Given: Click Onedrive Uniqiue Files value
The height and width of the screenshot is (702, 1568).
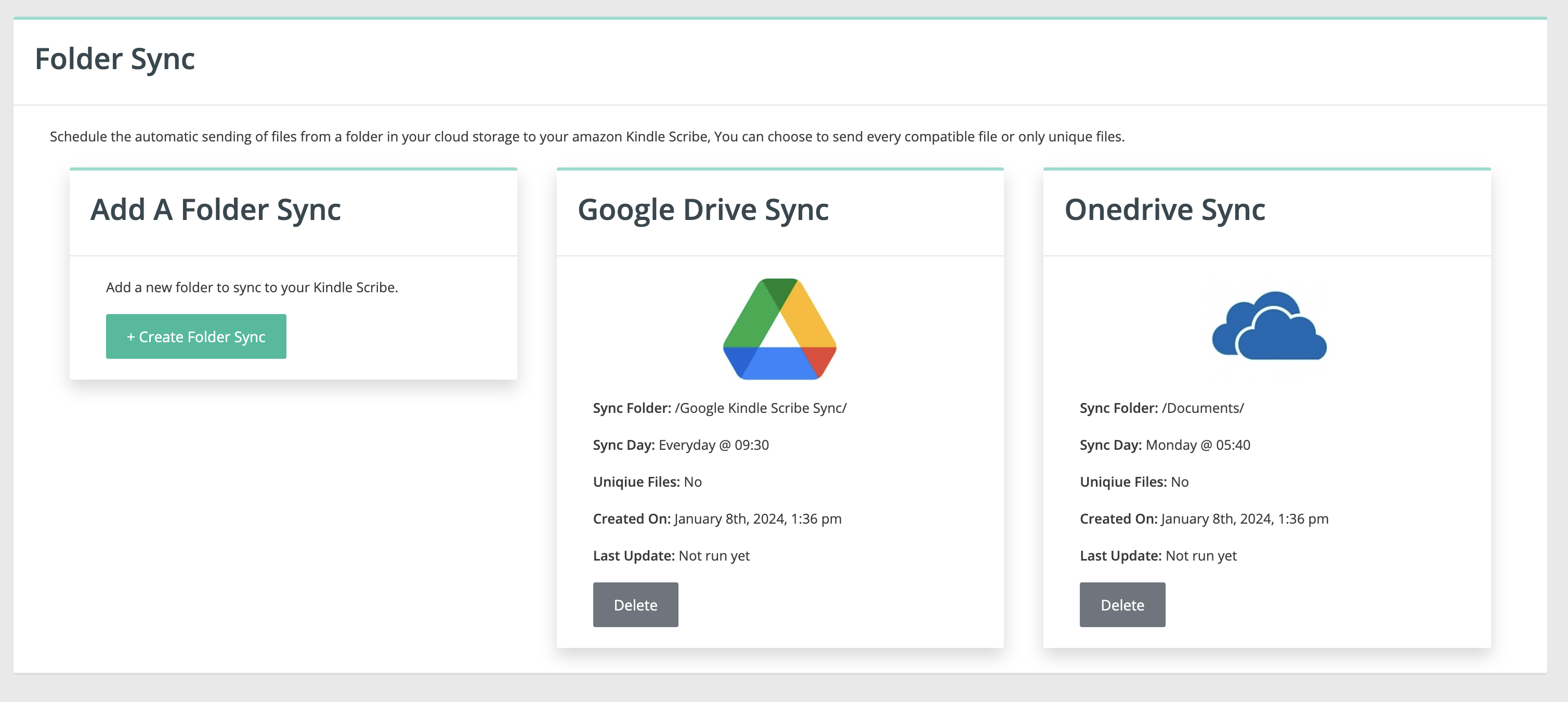Looking at the screenshot, I should click(1179, 482).
